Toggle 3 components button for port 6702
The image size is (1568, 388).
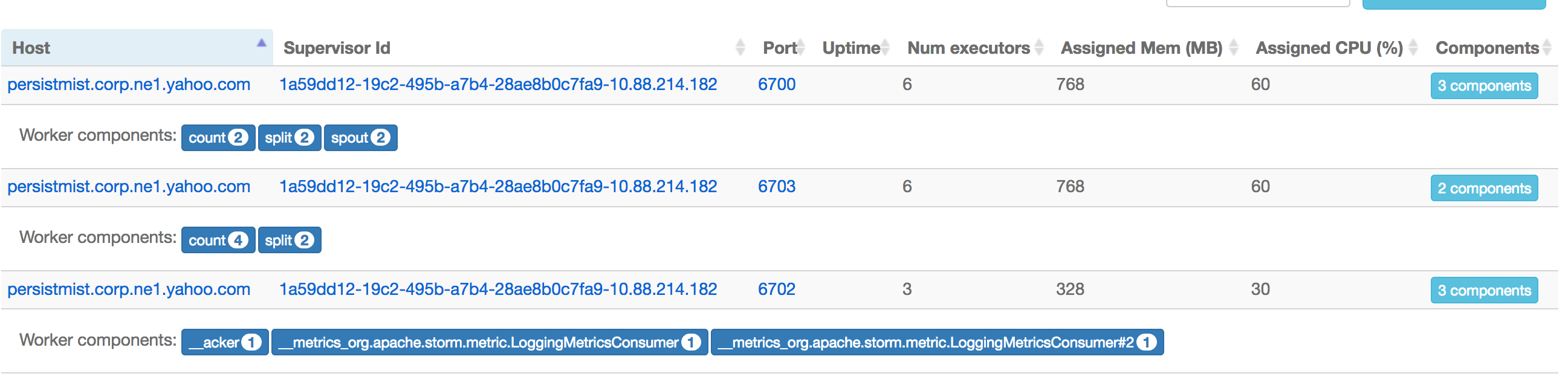1484,291
